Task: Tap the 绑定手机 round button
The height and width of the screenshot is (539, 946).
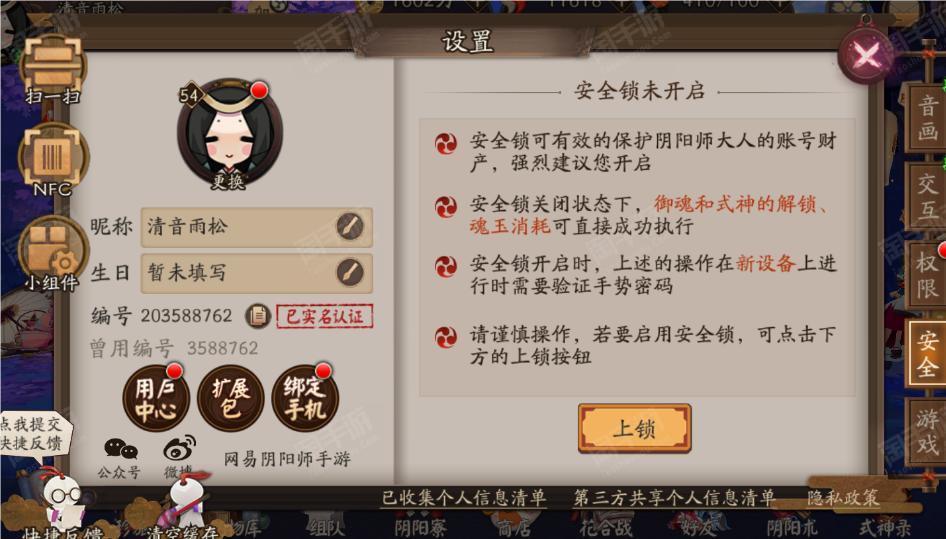Action: coord(305,398)
